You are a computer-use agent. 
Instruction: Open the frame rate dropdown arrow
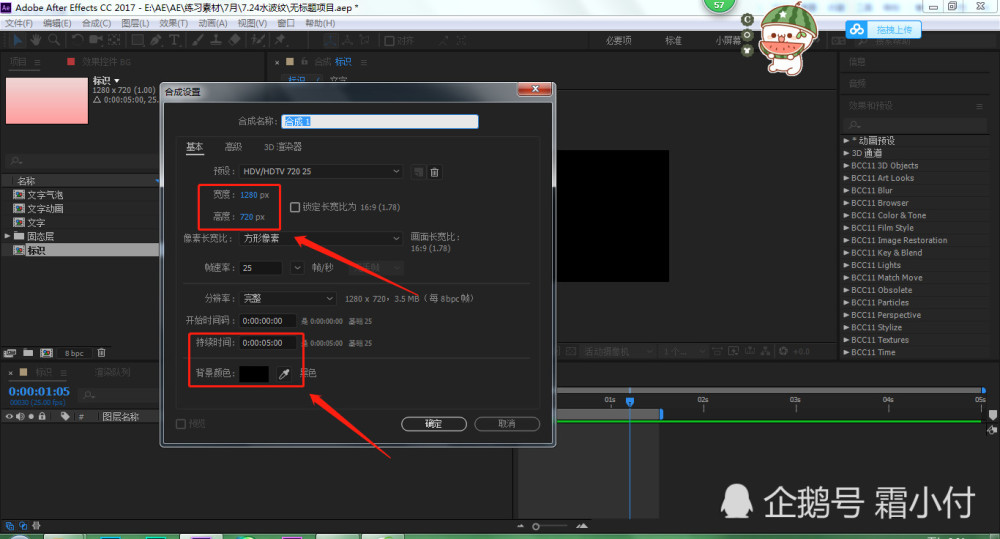pos(297,268)
